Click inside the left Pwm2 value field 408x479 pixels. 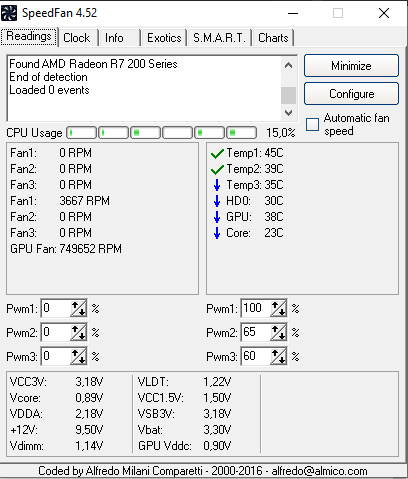tap(56, 333)
